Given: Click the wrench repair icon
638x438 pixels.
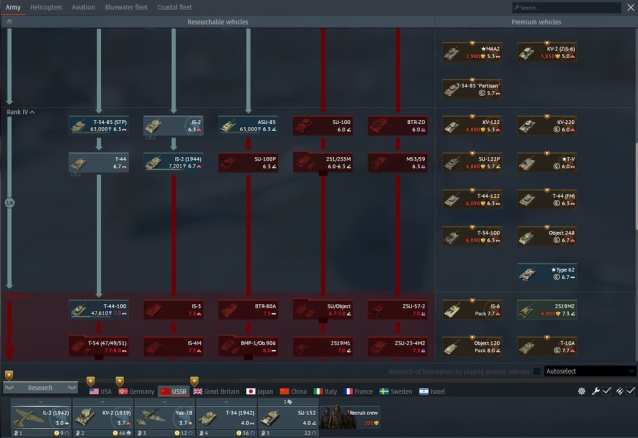Looking at the screenshot, I should click(595, 391).
